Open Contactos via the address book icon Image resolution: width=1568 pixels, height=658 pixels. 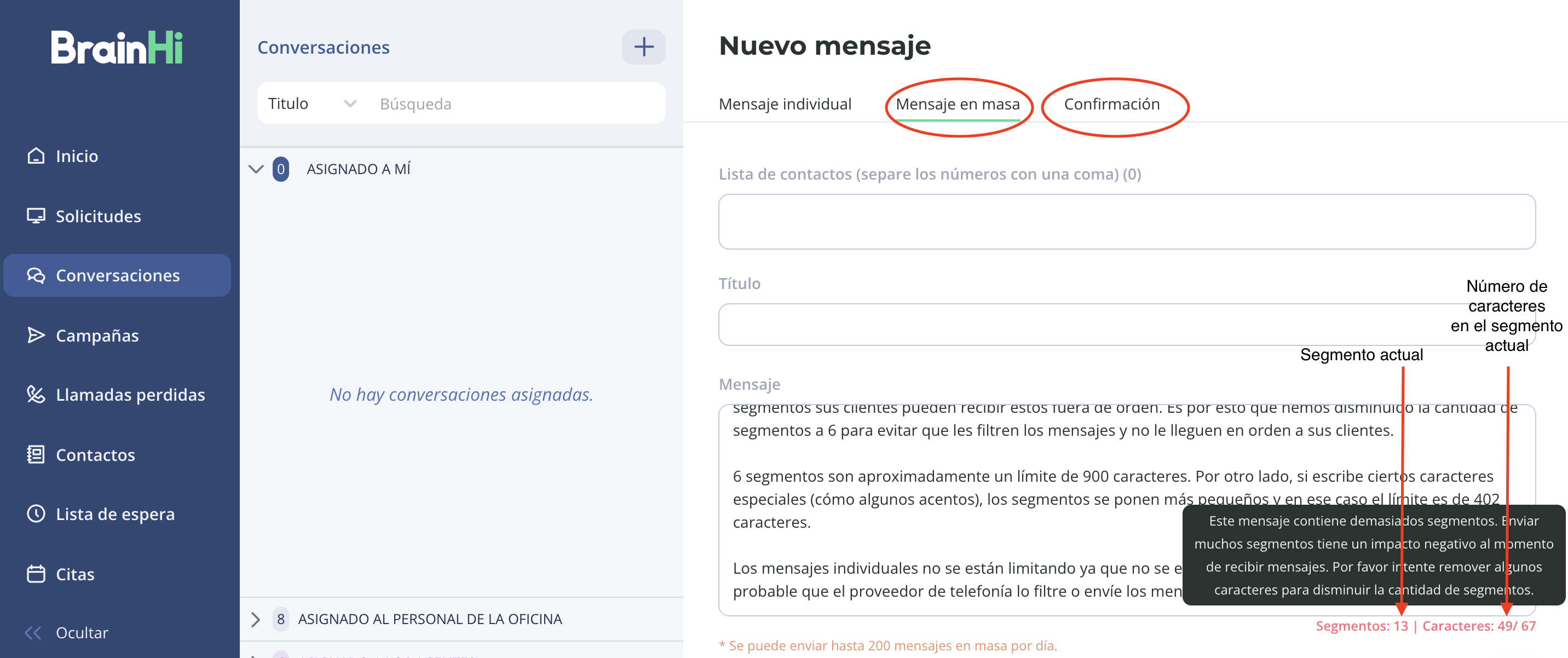36,455
